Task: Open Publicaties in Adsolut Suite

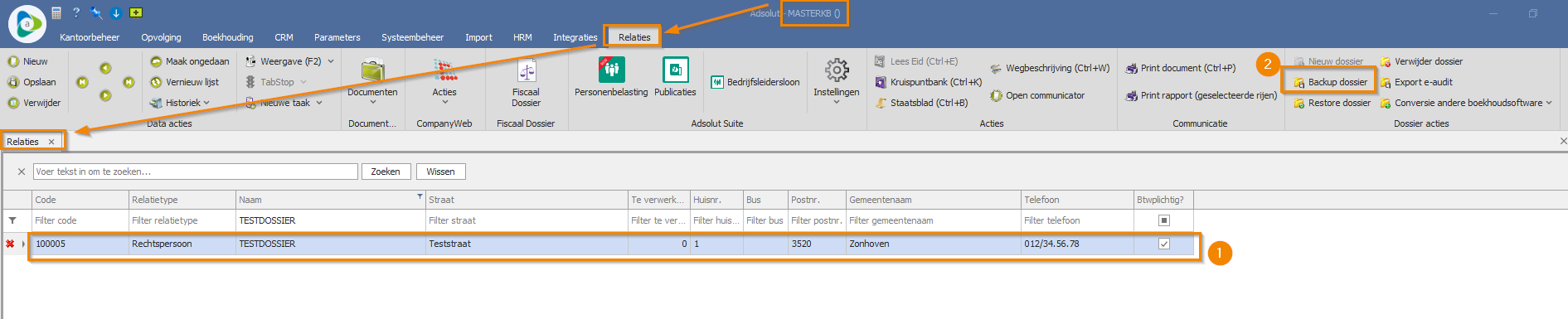Action: (675, 70)
